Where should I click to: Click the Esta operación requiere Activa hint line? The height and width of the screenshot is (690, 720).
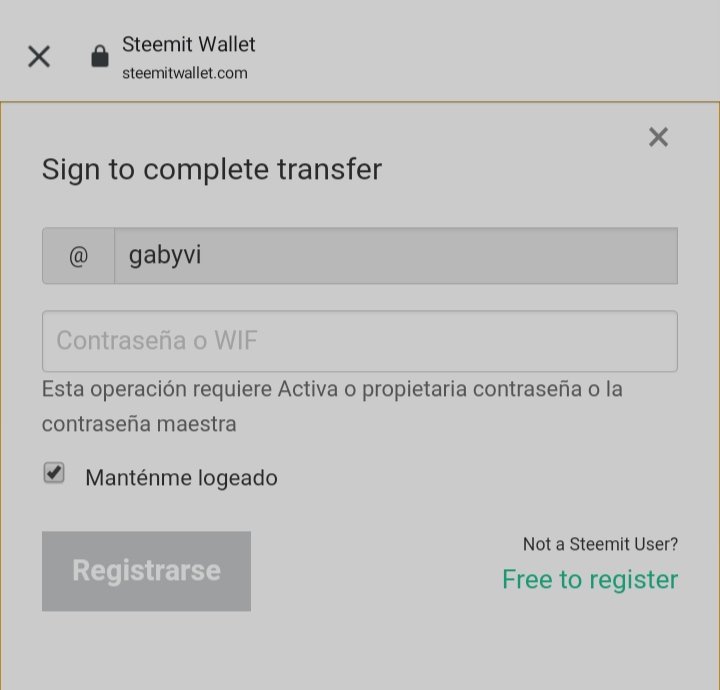tap(332, 389)
